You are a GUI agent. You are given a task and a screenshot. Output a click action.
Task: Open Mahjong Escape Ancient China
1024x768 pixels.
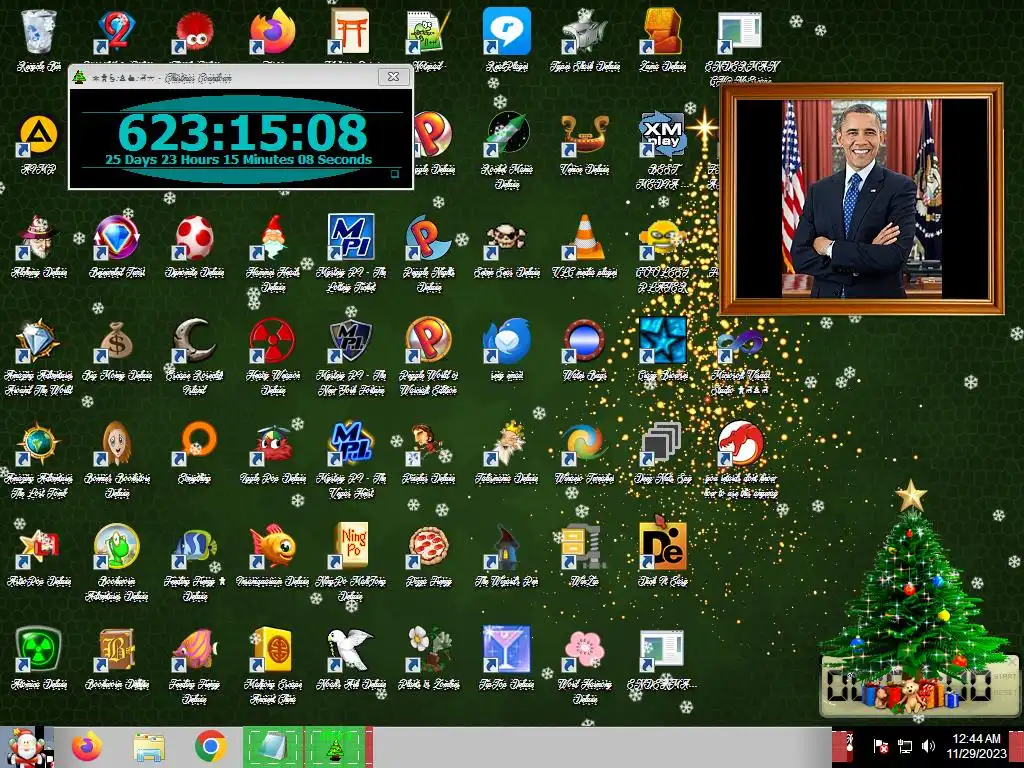click(x=272, y=650)
